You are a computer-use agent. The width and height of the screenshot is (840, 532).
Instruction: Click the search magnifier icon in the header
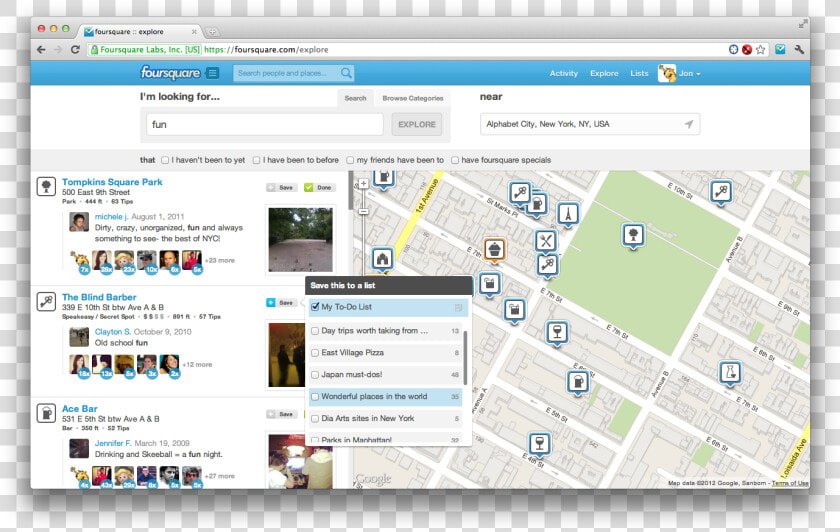[347, 73]
